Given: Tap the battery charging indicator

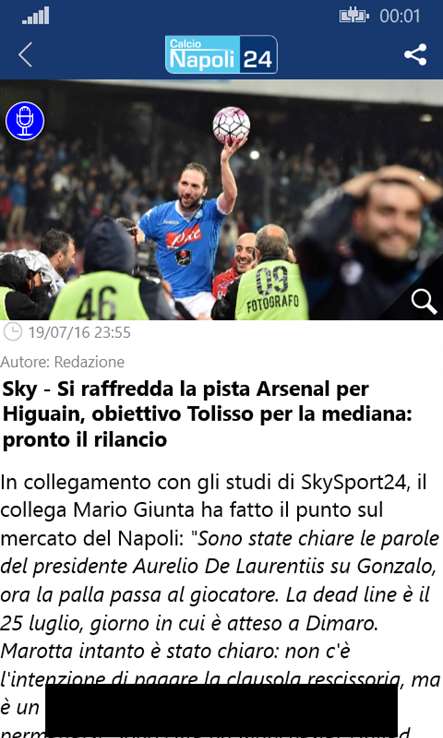Looking at the screenshot, I should click(354, 16).
